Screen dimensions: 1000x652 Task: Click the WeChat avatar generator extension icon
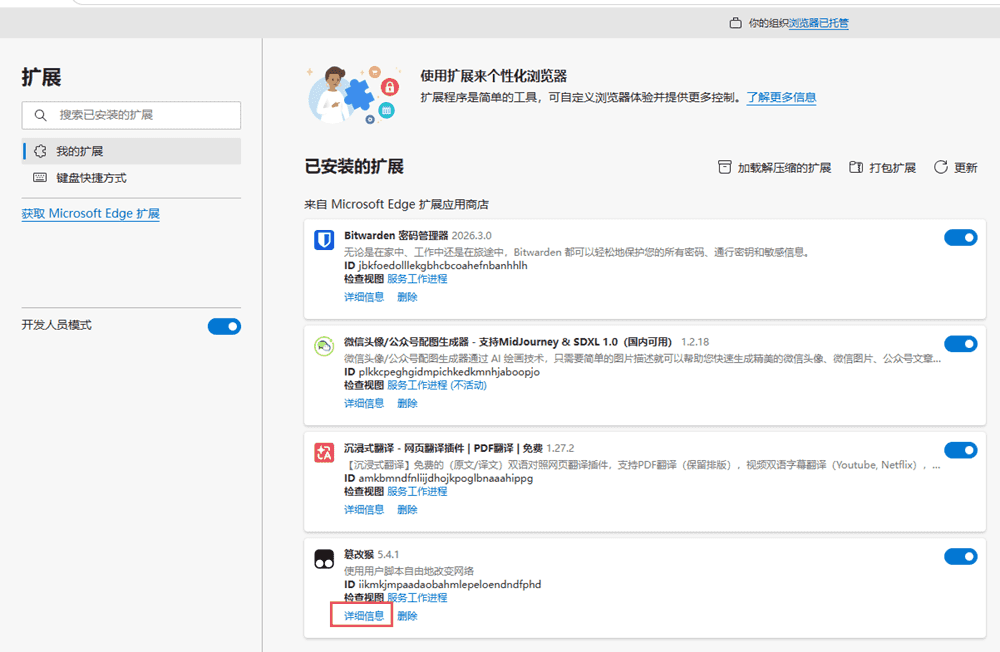coord(324,347)
